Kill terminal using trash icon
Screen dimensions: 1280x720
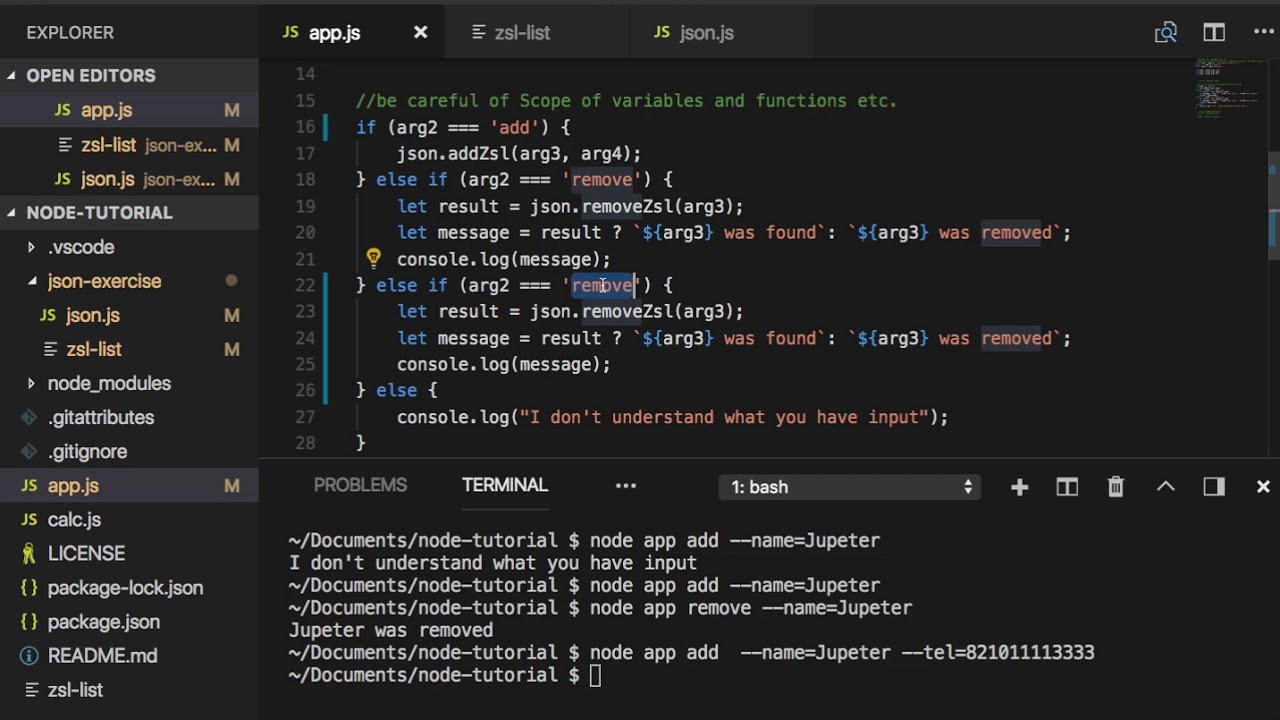1116,487
